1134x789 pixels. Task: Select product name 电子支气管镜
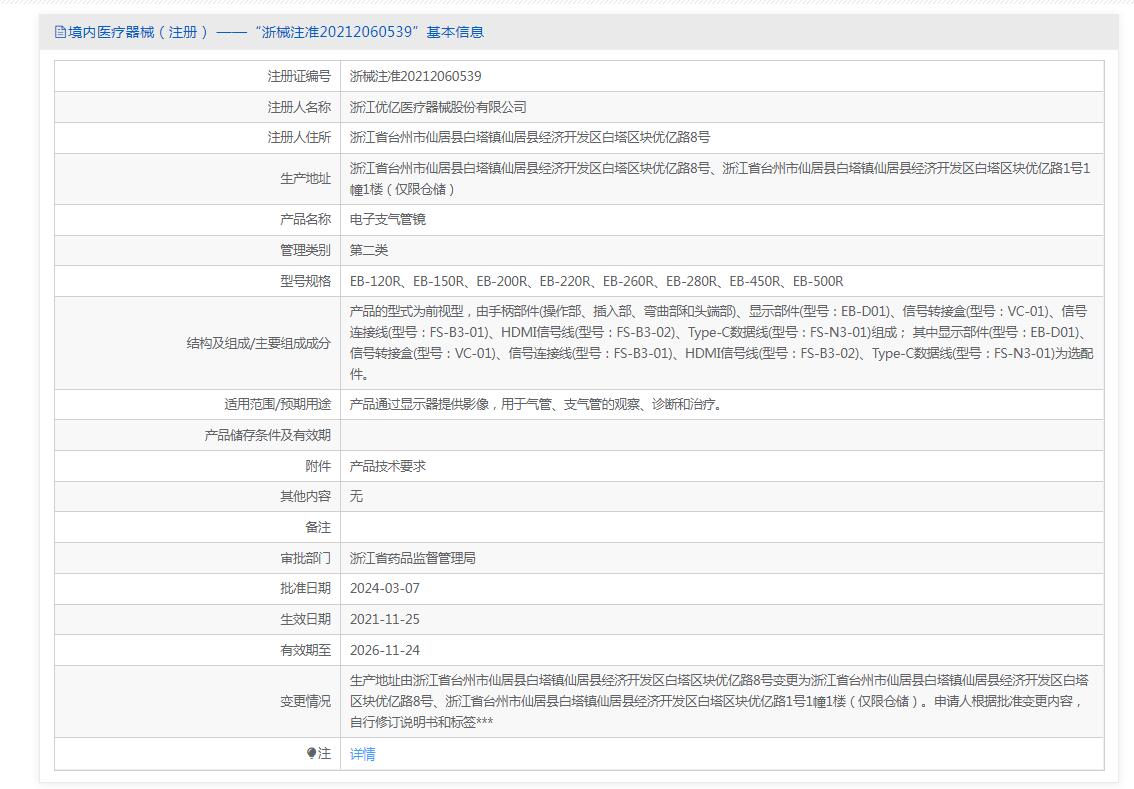click(388, 219)
